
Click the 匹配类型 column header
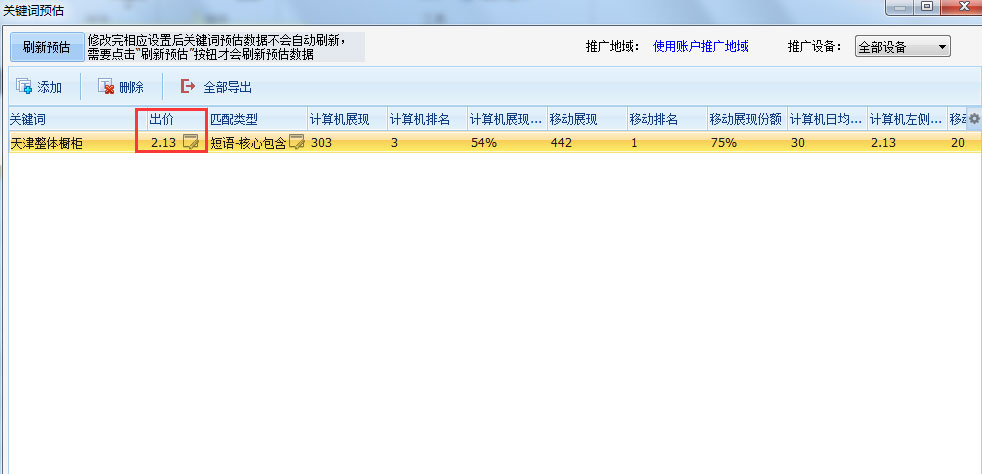[255, 119]
